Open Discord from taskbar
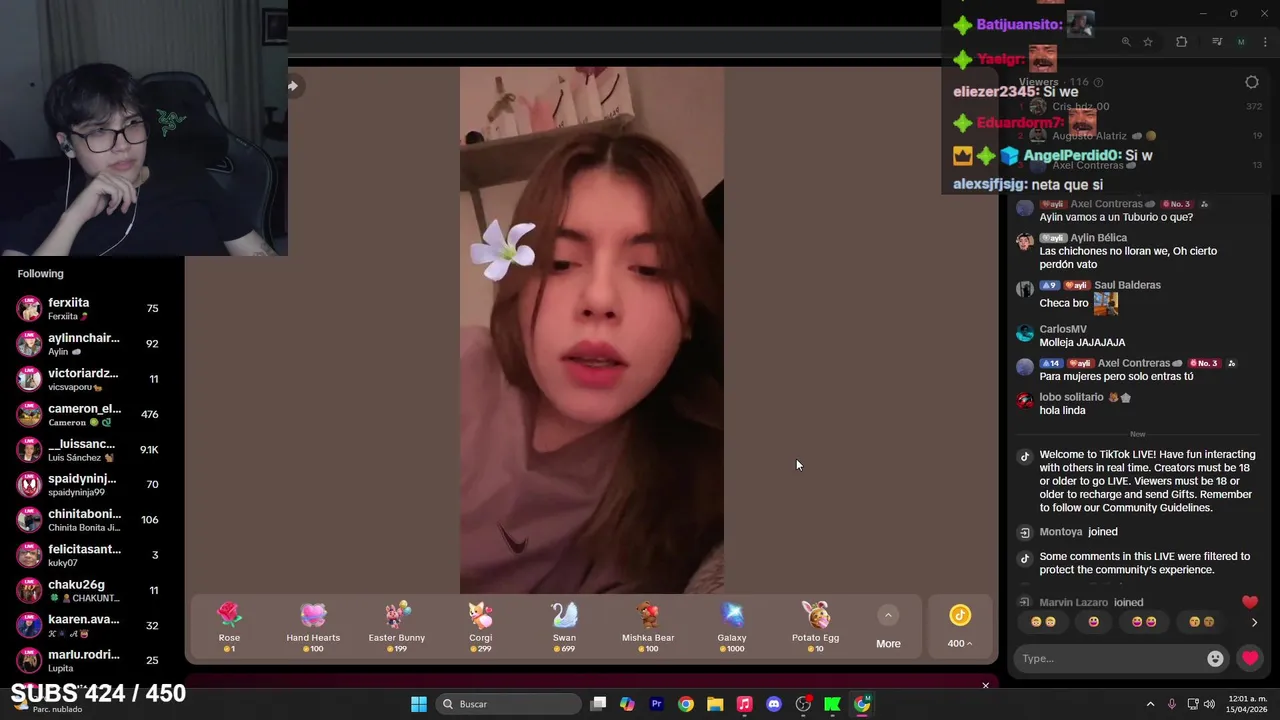This screenshot has height=720, width=1280. coord(773,704)
